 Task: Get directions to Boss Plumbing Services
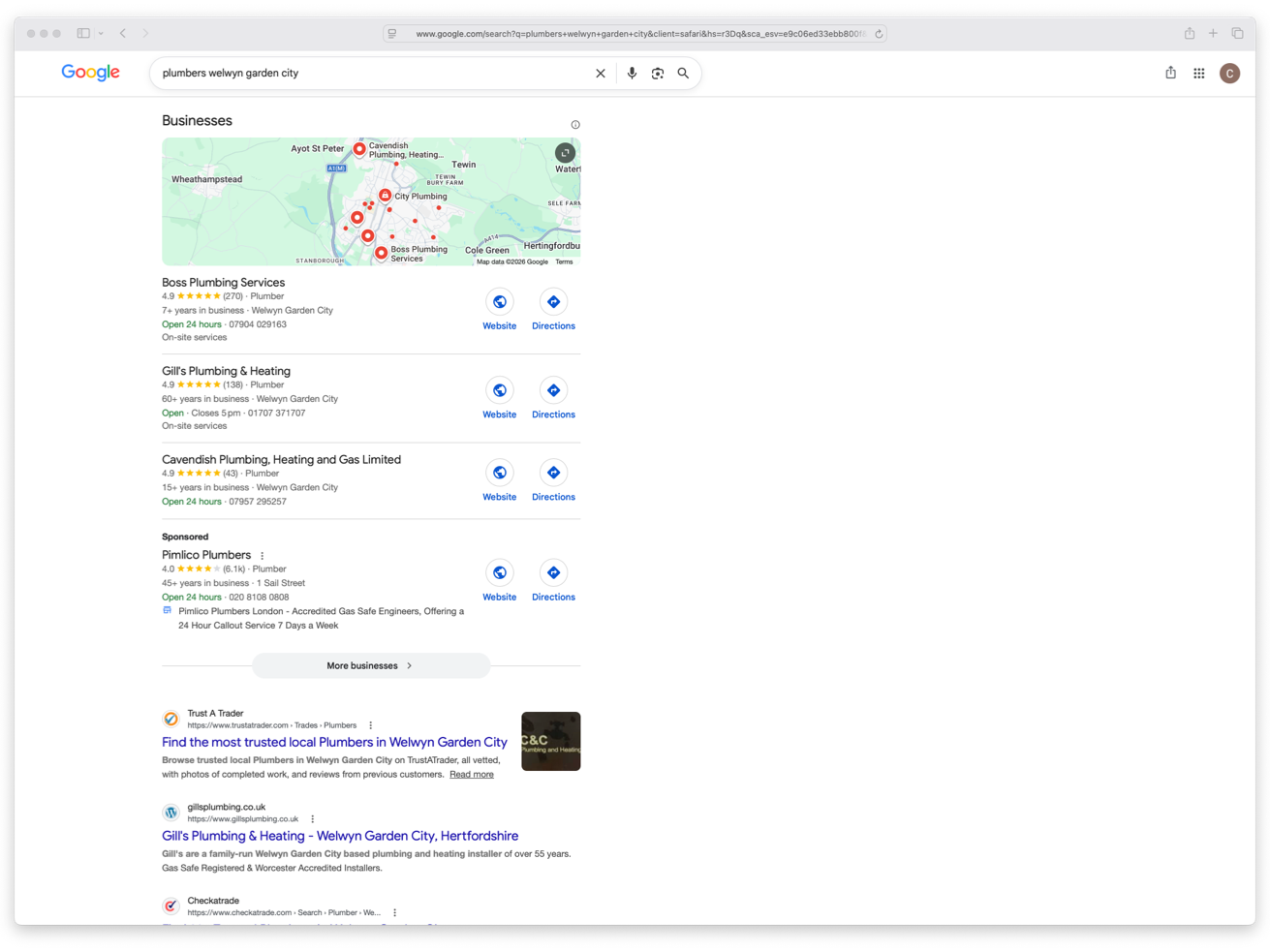(x=553, y=302)
